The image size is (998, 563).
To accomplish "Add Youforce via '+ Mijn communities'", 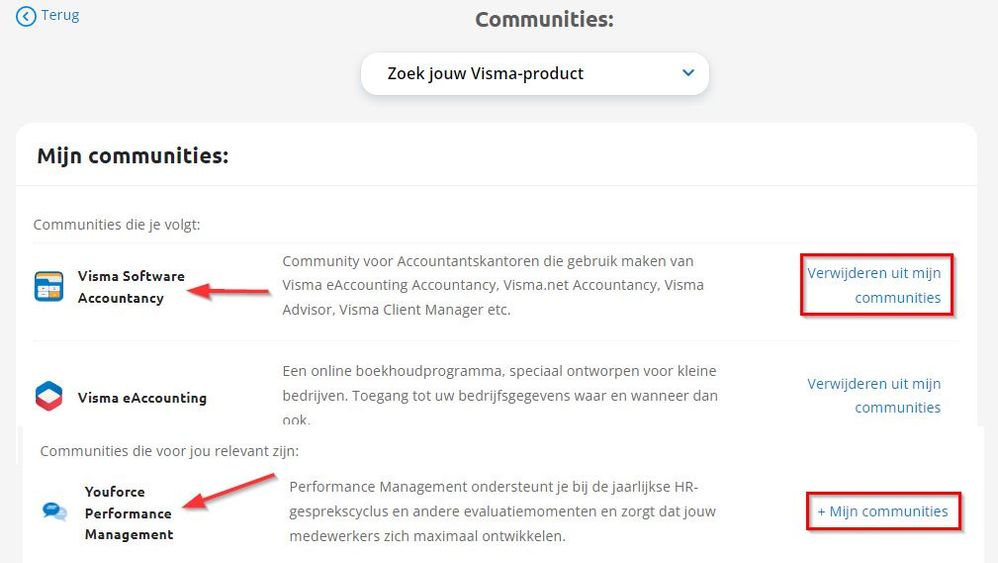I will (x=882, y=511).
